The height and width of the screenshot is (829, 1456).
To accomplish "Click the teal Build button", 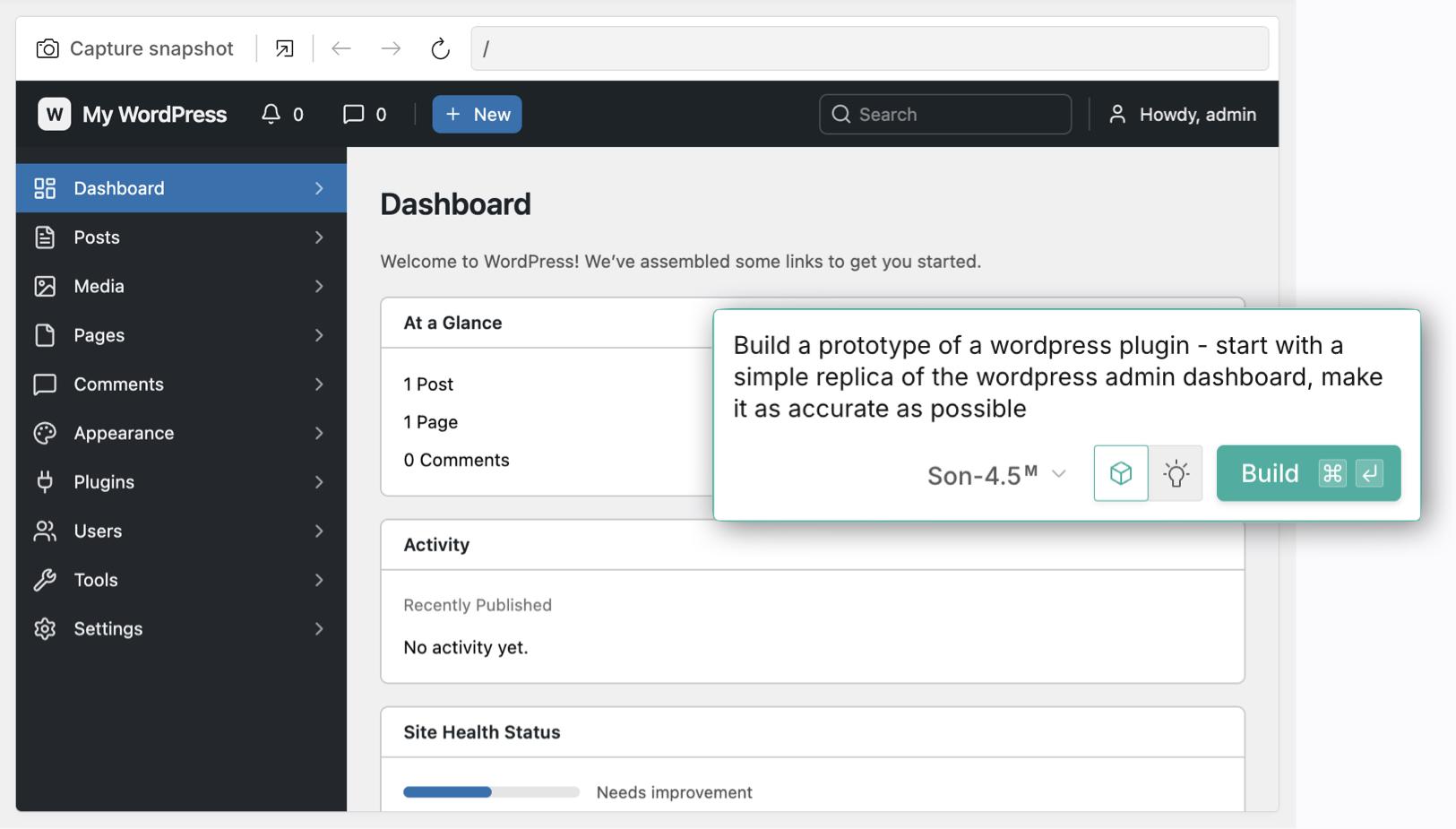I will pyautogui.click(x=1308, y=473).
